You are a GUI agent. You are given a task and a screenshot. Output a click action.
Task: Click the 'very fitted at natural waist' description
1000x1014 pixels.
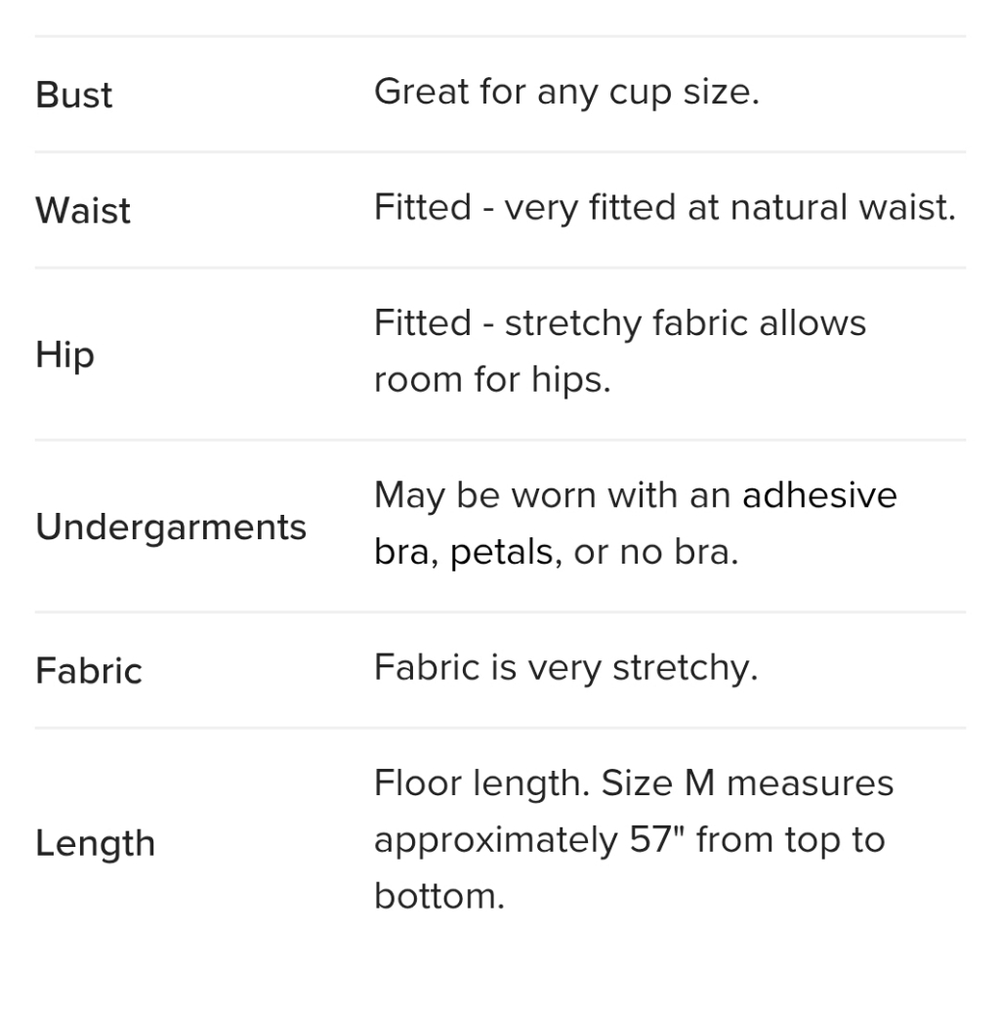click(x=730, y=208)
